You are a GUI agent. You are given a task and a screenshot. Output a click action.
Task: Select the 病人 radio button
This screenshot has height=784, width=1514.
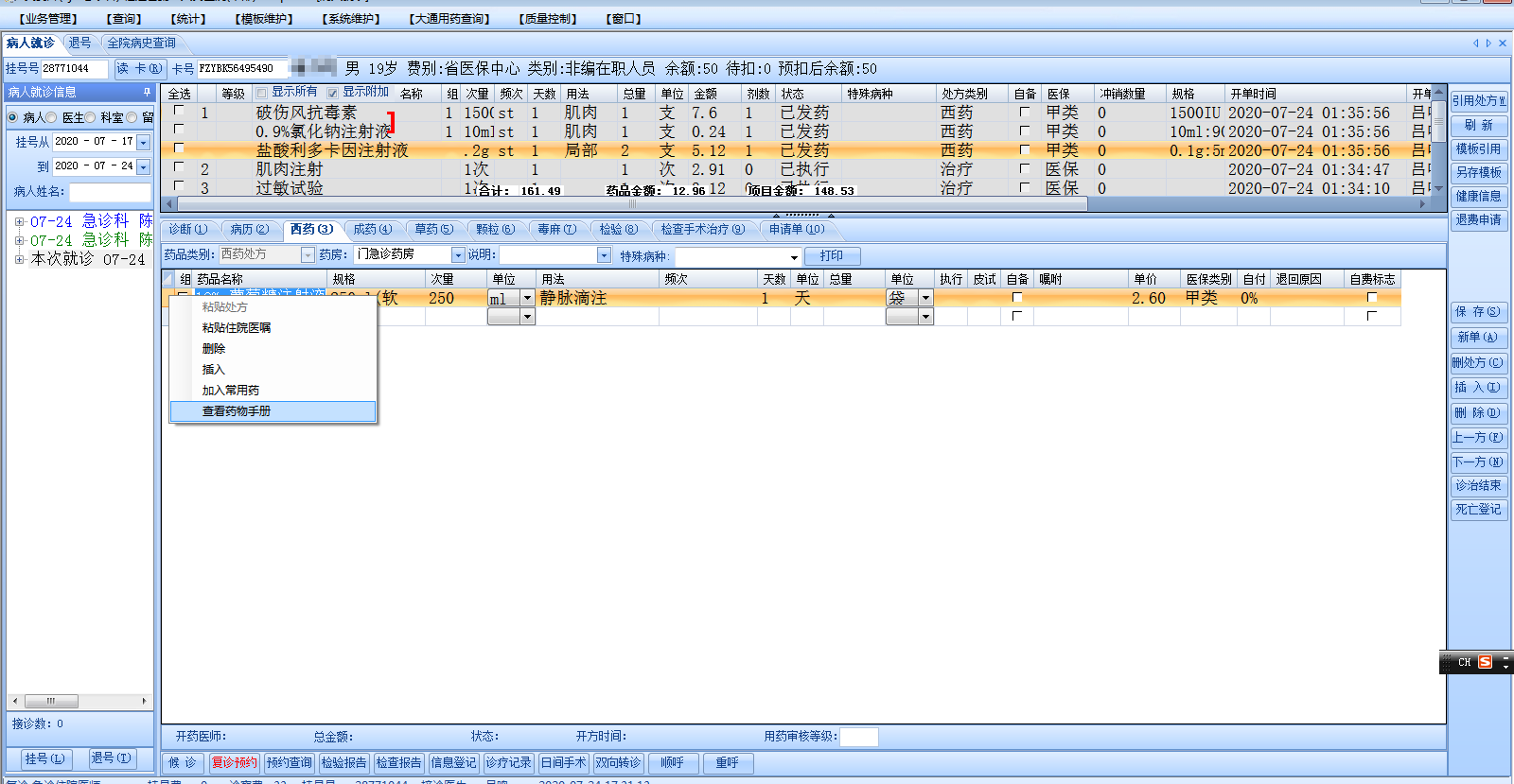13,117
